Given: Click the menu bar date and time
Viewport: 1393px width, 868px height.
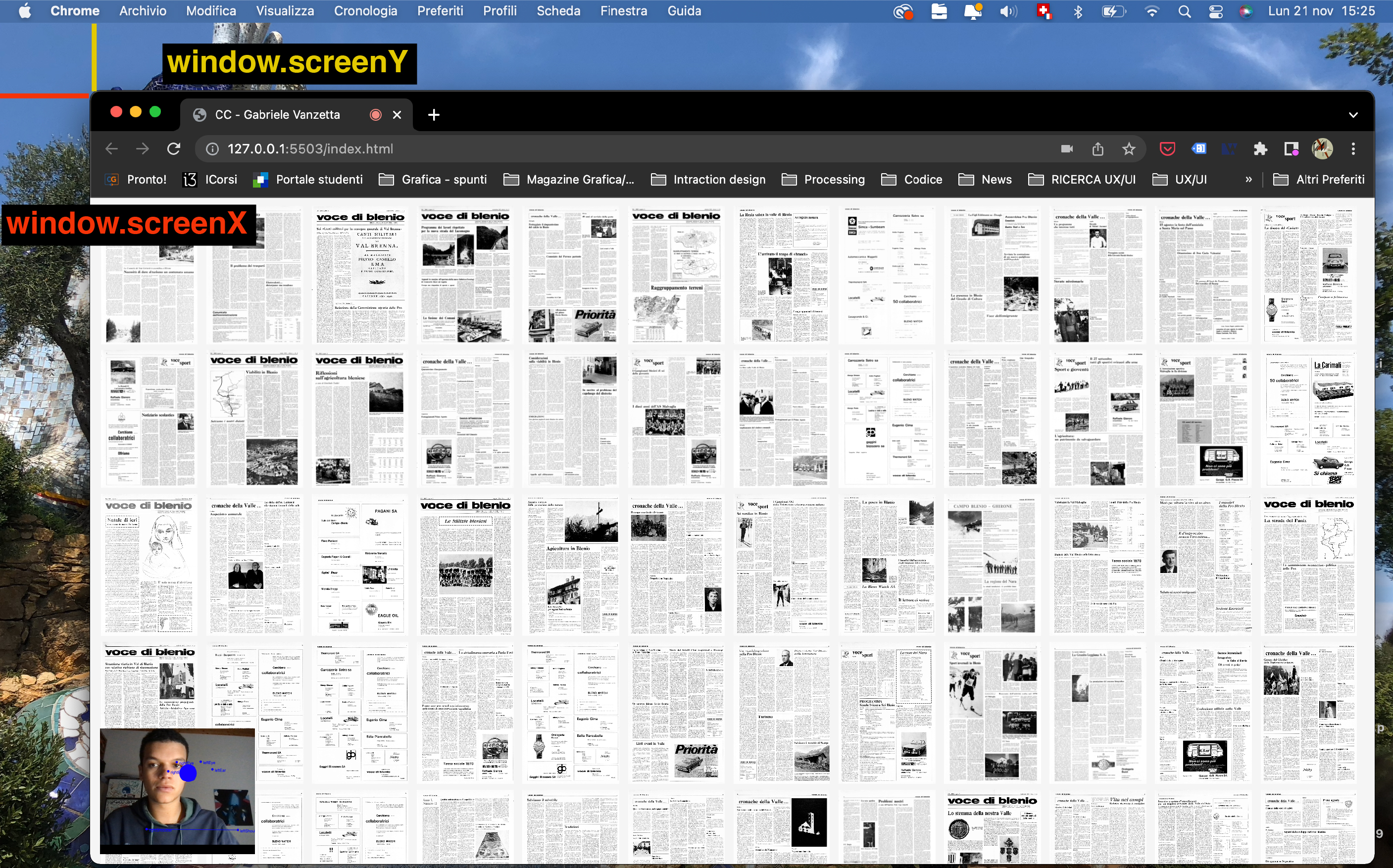Looking at the screenshot, I should click(x=1321, y=11).
